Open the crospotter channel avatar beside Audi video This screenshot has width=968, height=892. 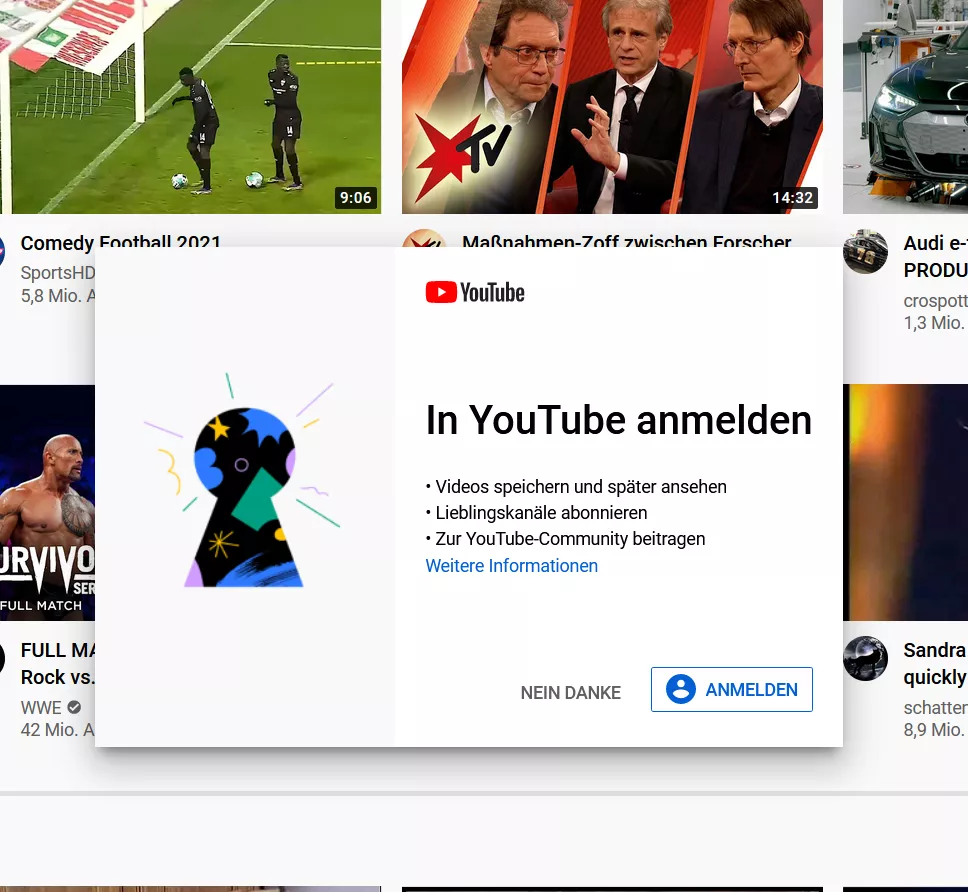click(x=865, y=251)
